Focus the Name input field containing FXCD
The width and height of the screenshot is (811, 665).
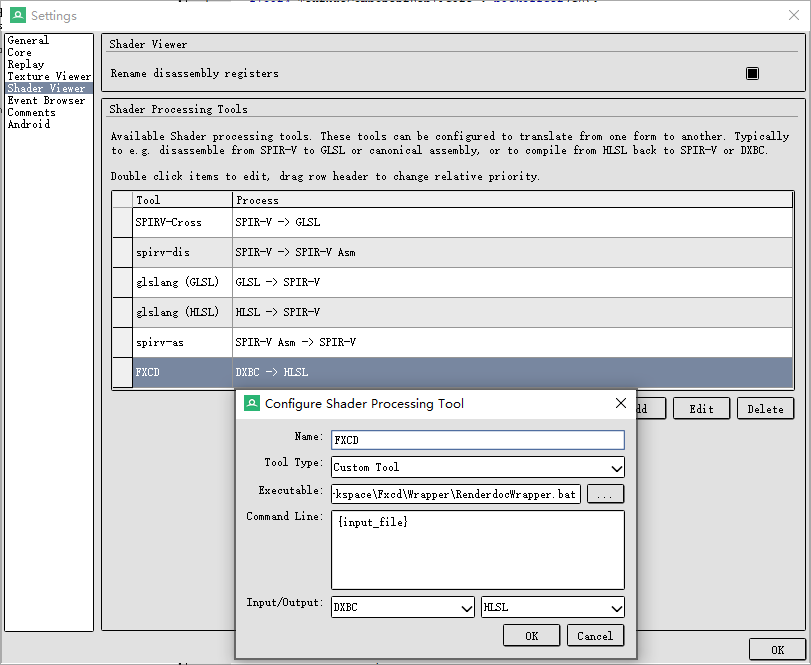click(x=477, y=440)
